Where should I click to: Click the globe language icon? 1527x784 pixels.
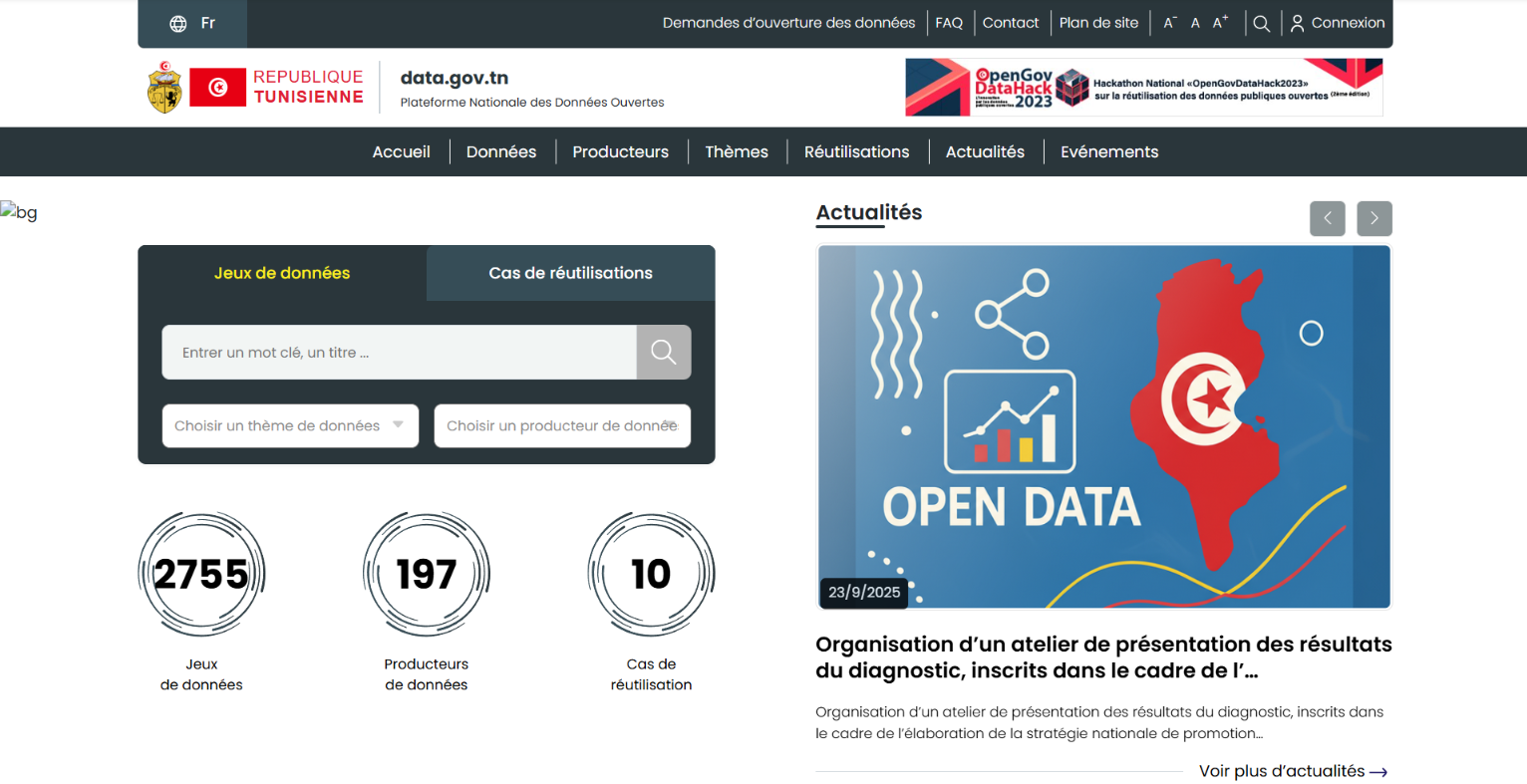point(178,24)
